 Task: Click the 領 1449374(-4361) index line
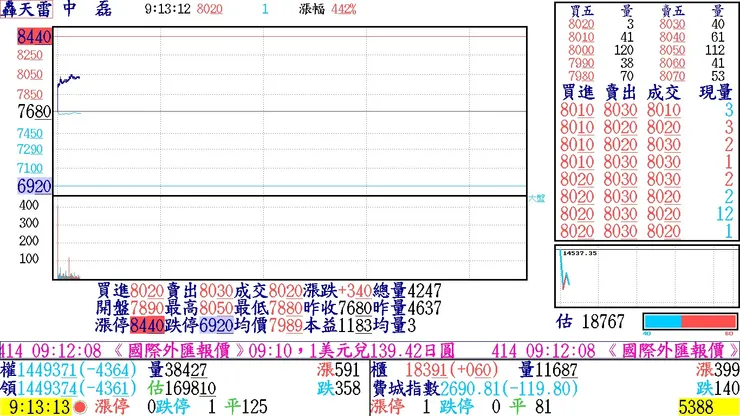pos(69,389)
